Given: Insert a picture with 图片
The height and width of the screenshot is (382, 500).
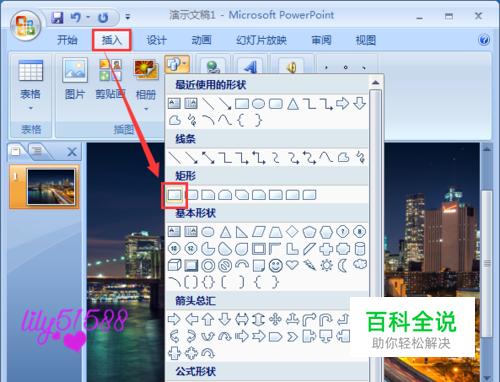Looking at the screenshot, I should tap(75, 79).
